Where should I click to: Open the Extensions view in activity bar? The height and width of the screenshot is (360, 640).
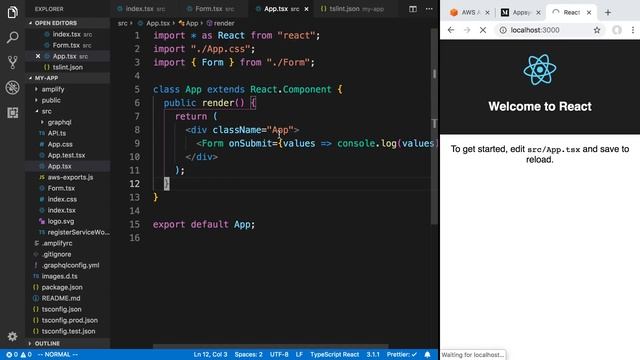pyautogui.click(x=12, y=112)
